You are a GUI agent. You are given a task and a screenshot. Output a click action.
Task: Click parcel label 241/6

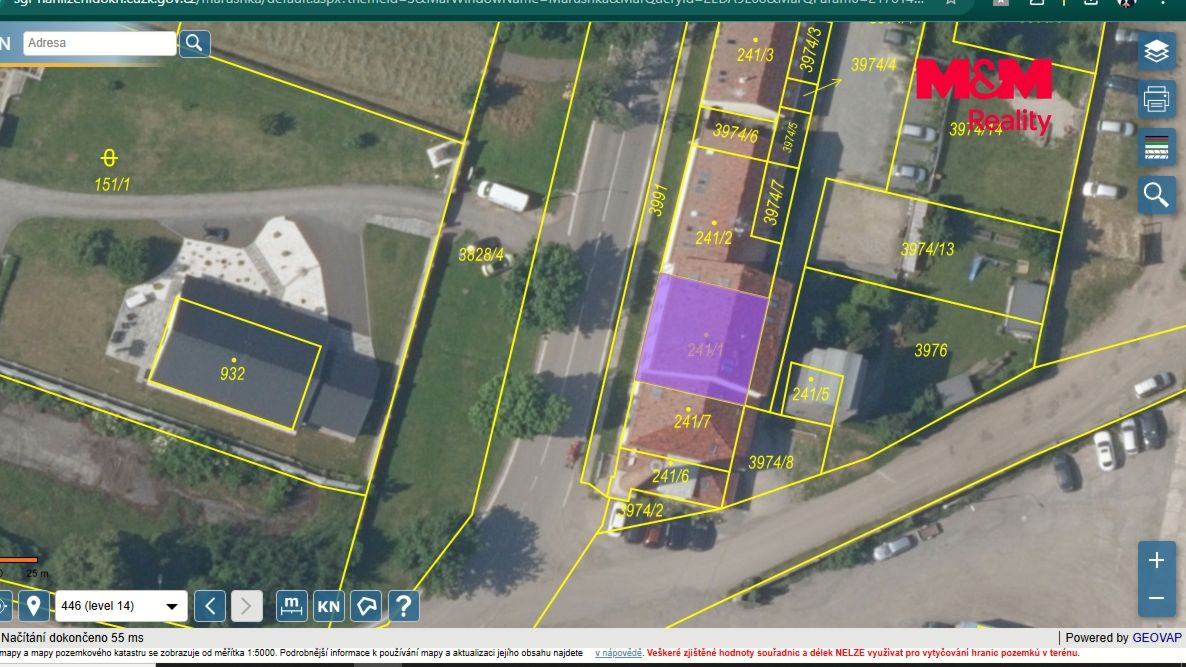(670, 476)
